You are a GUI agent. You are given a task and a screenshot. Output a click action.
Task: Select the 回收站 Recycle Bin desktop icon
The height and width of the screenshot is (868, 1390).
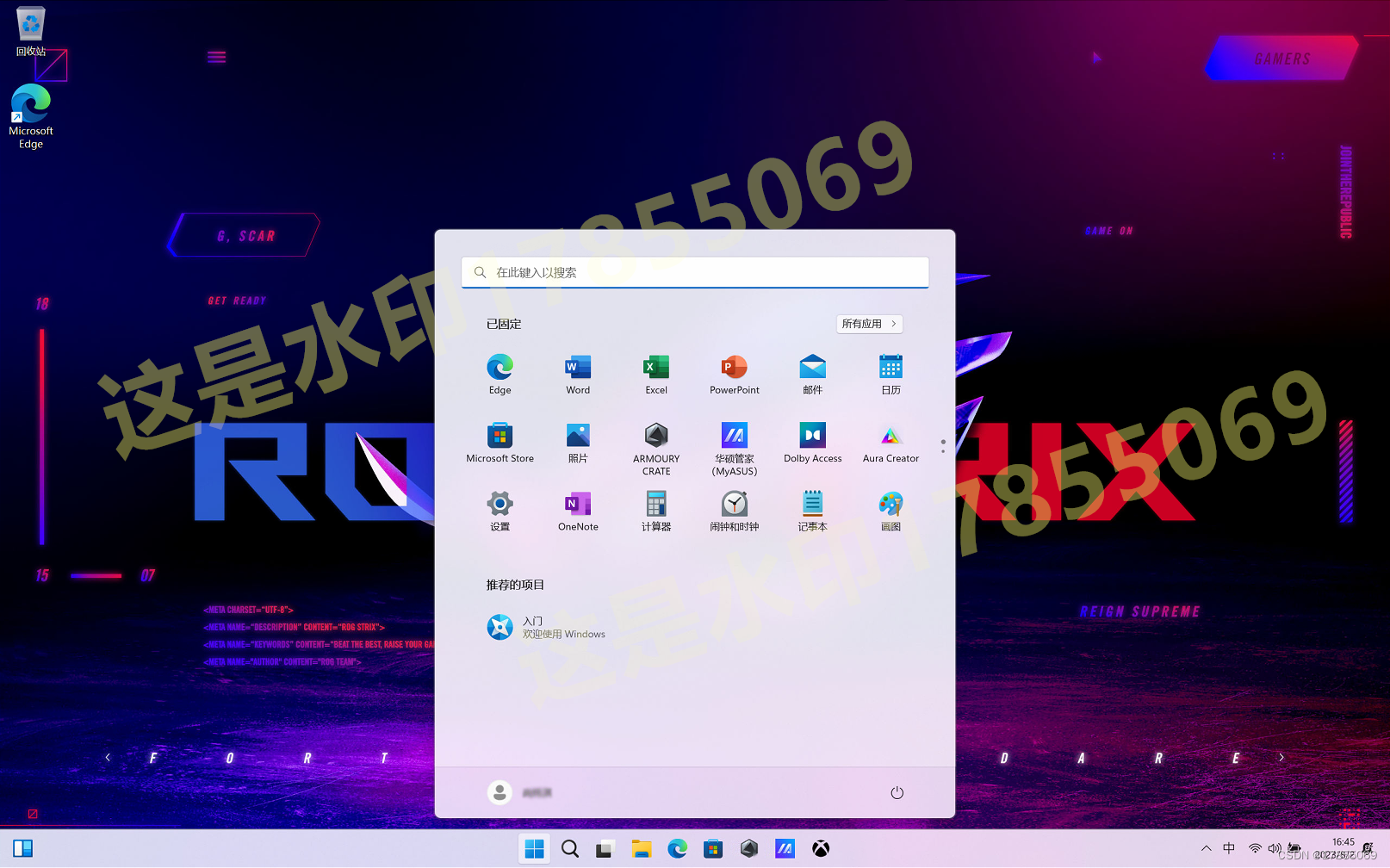click(x=31, y=31)
